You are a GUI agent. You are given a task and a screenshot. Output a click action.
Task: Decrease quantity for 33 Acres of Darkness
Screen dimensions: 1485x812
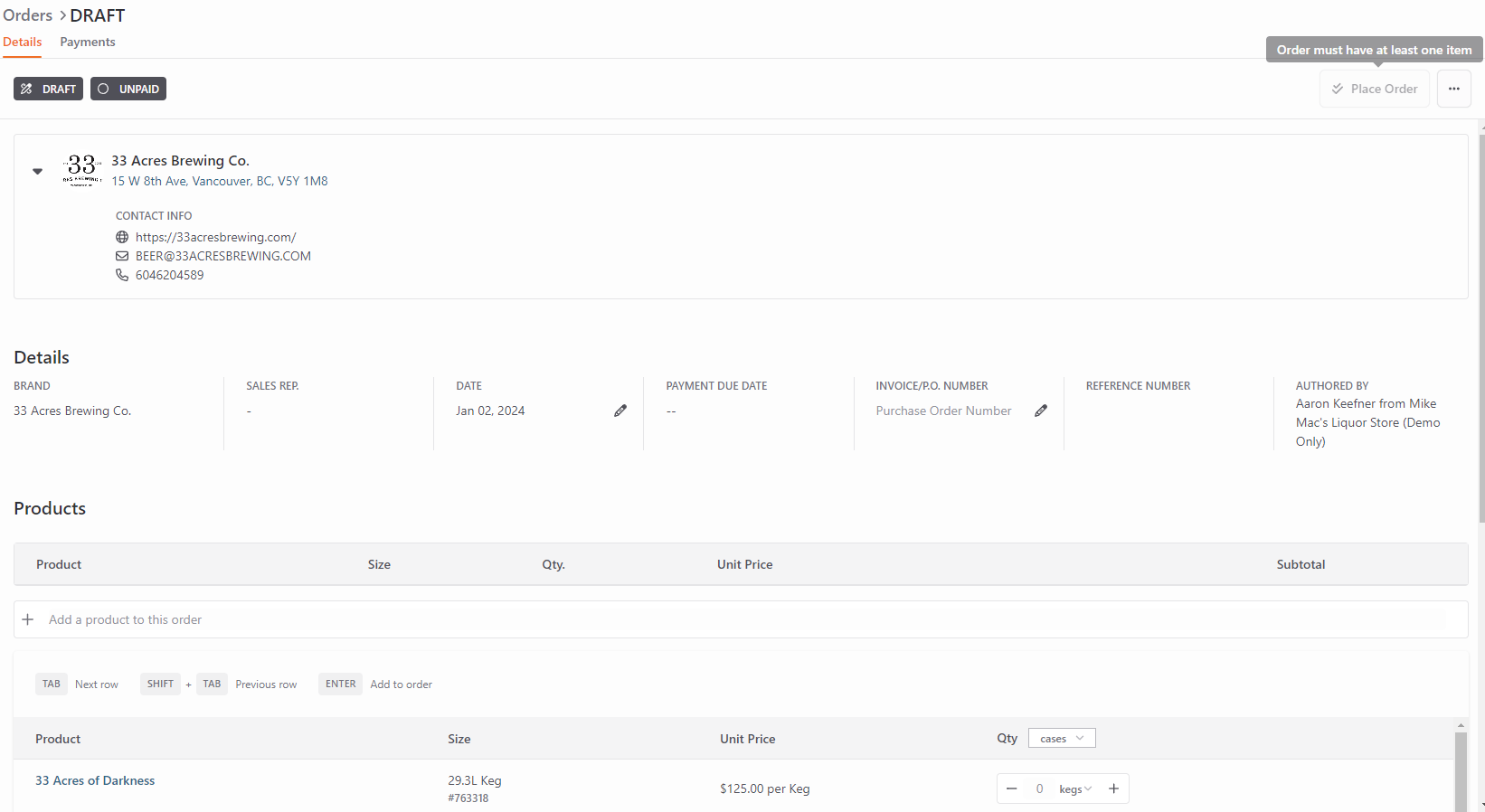coord(1012,788)
